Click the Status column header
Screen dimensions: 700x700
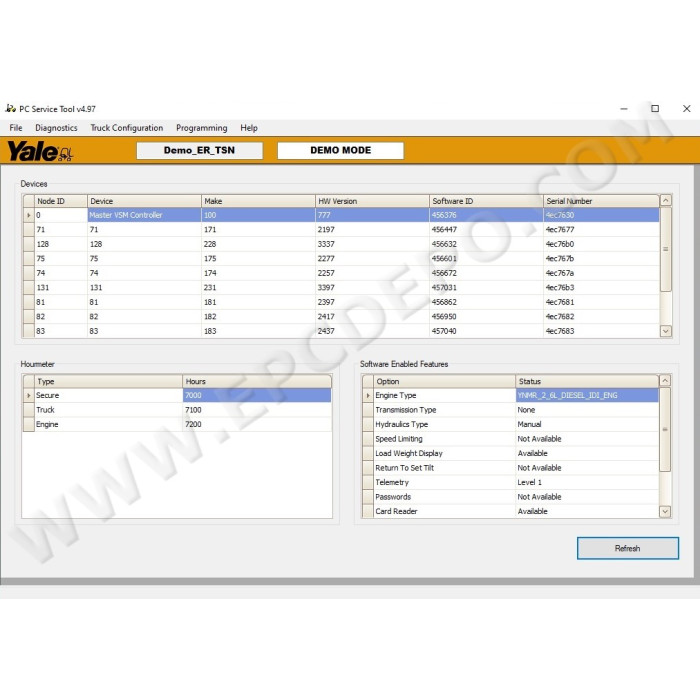coord(587,381)
